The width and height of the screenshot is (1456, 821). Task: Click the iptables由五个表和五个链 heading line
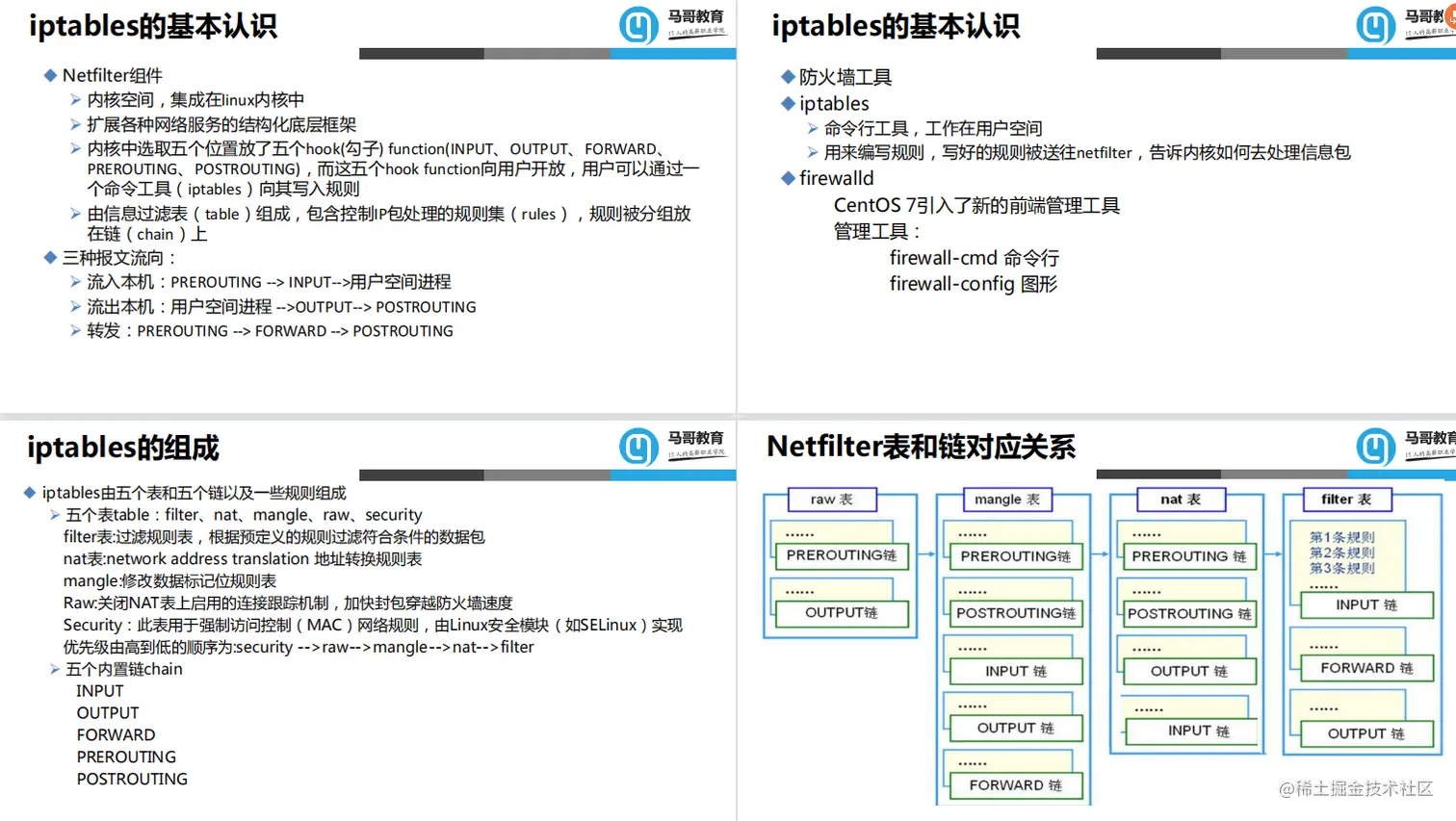click(x=194, y=493)
